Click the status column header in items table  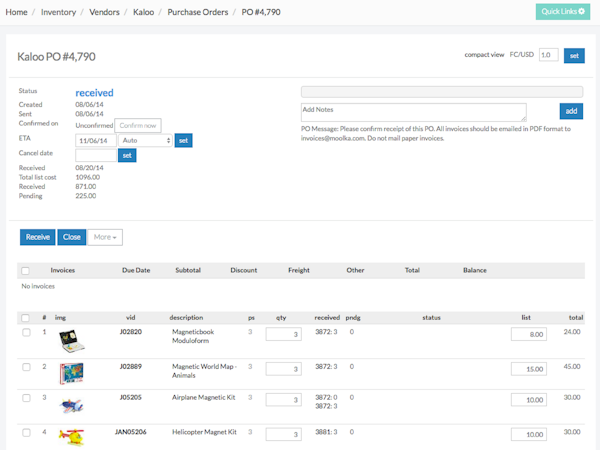coord(431,318)
